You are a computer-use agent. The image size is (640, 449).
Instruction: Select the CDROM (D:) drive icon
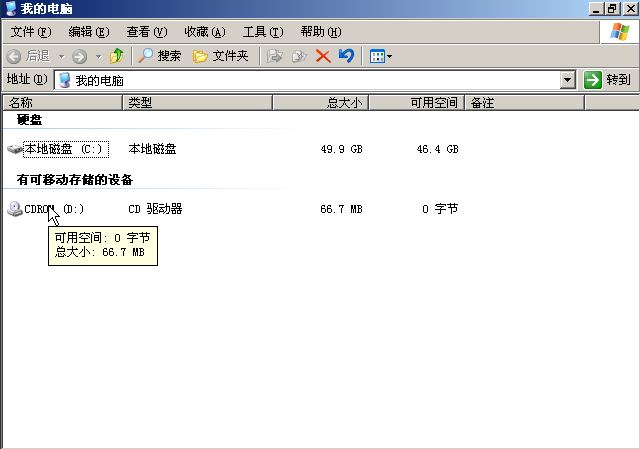15,209
